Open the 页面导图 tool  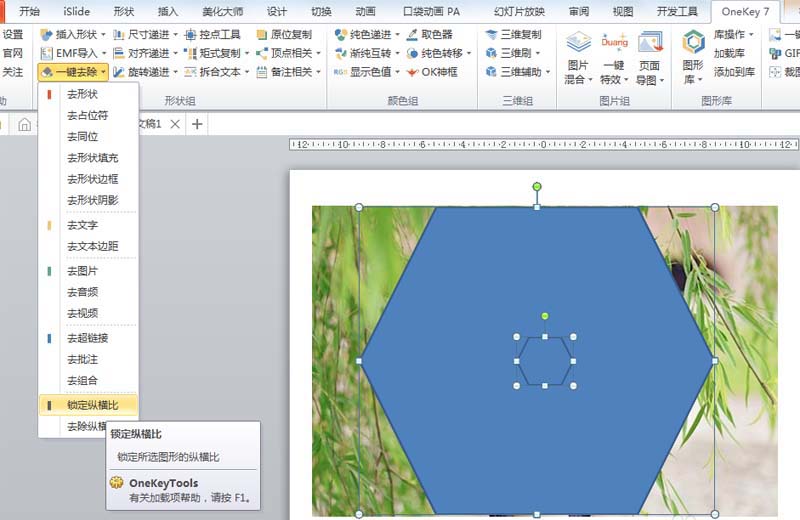click(x=649, y=57)
